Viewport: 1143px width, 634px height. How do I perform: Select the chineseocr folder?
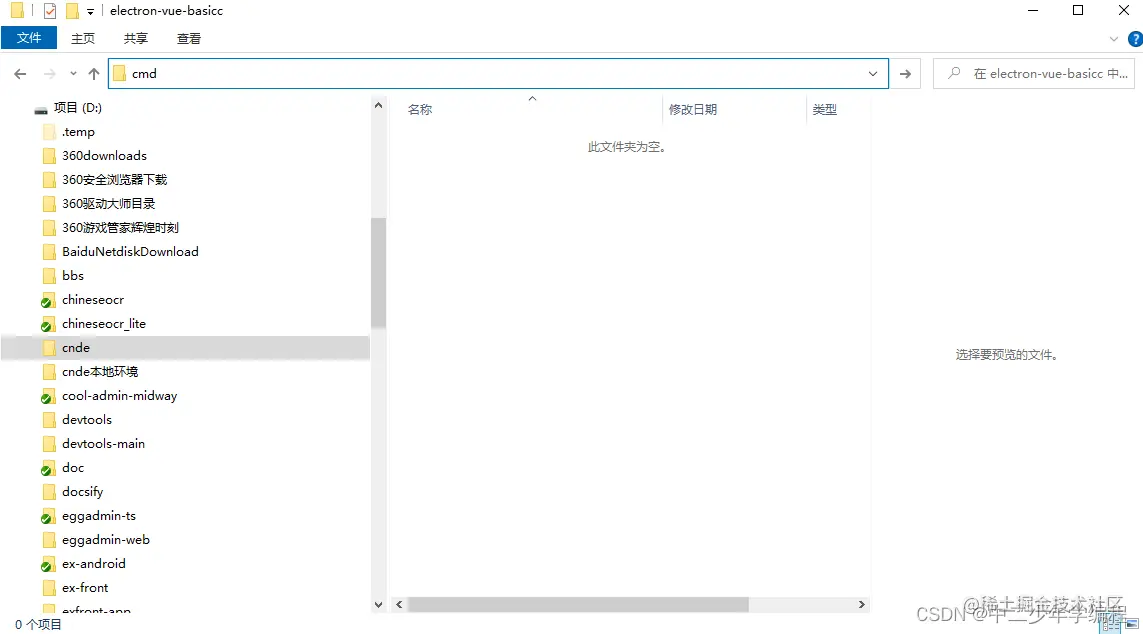click(x=93, y=300)
